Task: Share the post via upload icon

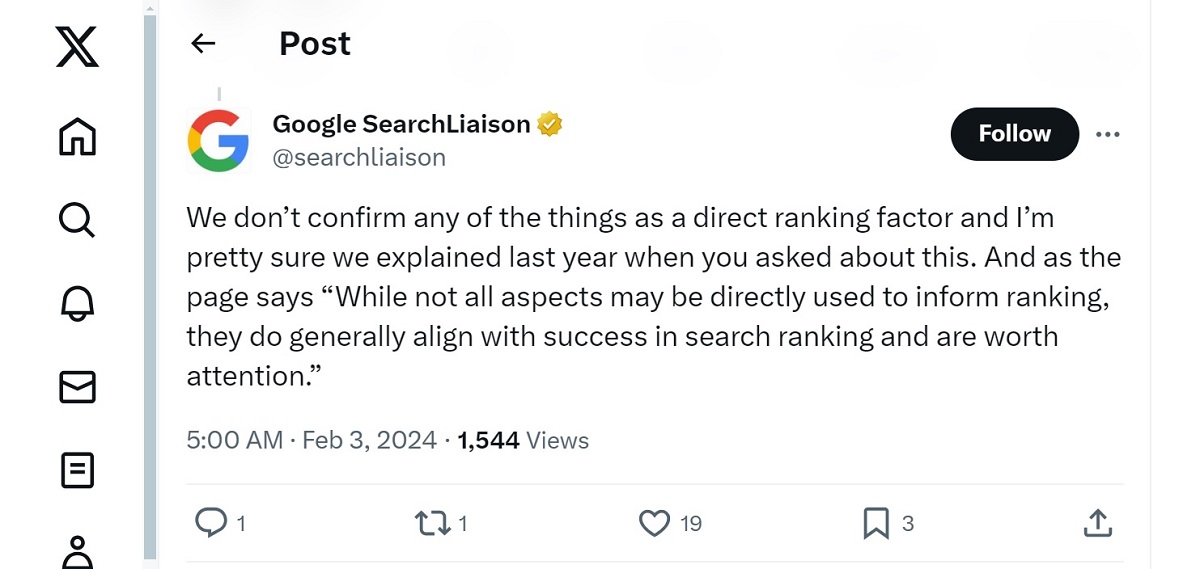Action: 1097,522
